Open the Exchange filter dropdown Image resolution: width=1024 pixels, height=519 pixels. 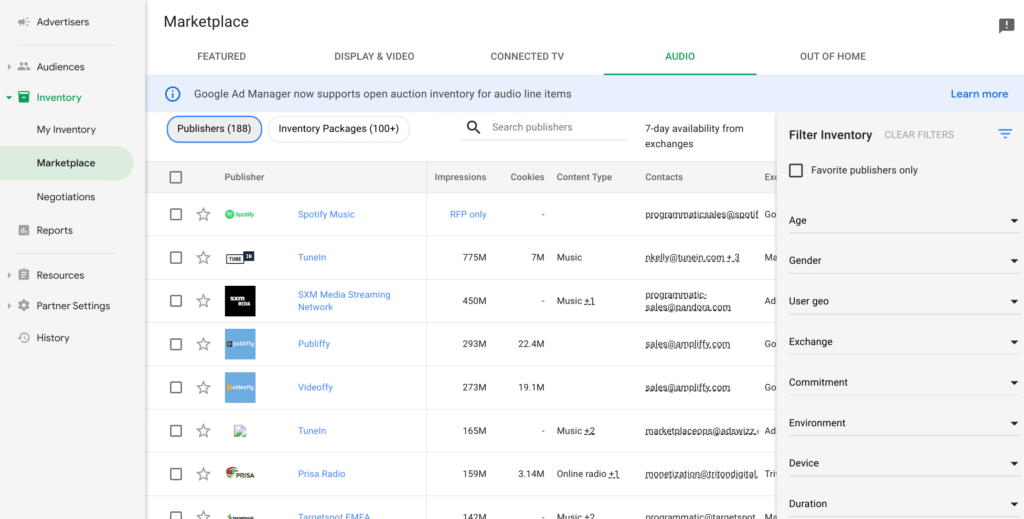click(x=904, y=342)
